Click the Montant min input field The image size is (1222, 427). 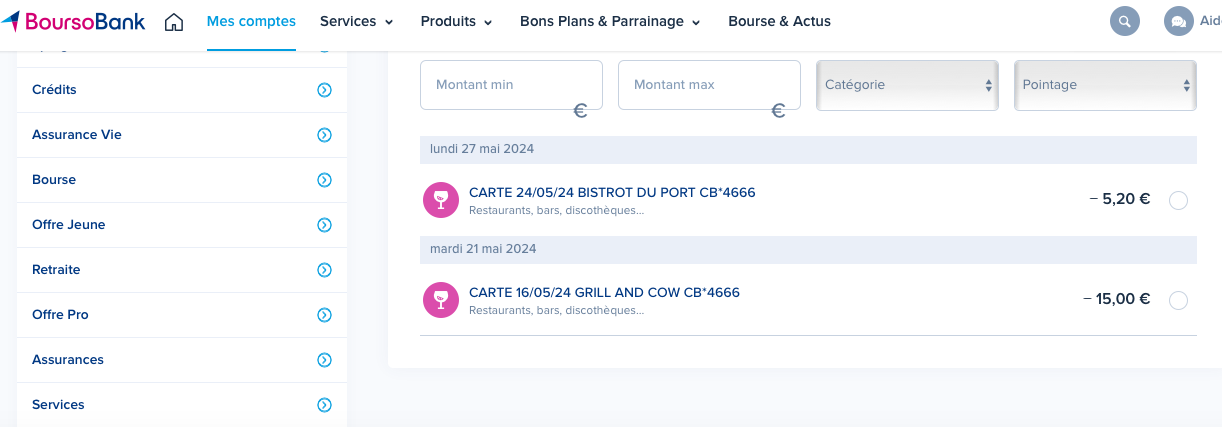pos(511,85)
